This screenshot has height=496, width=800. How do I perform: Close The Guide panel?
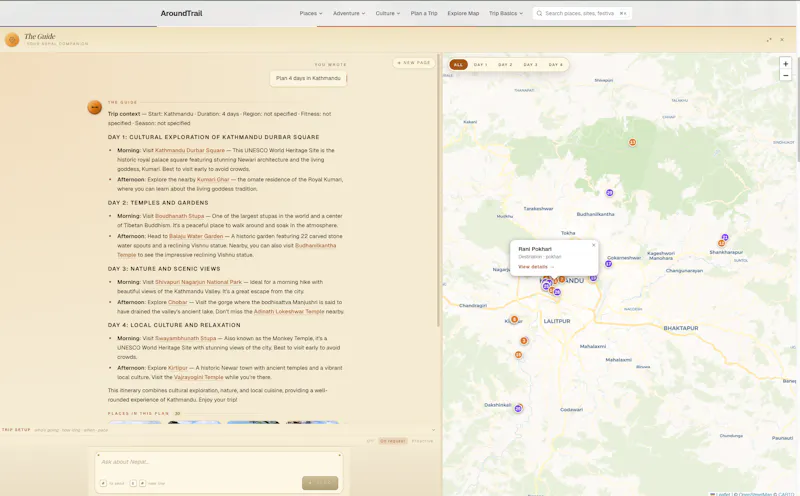(x=782, y=40)
